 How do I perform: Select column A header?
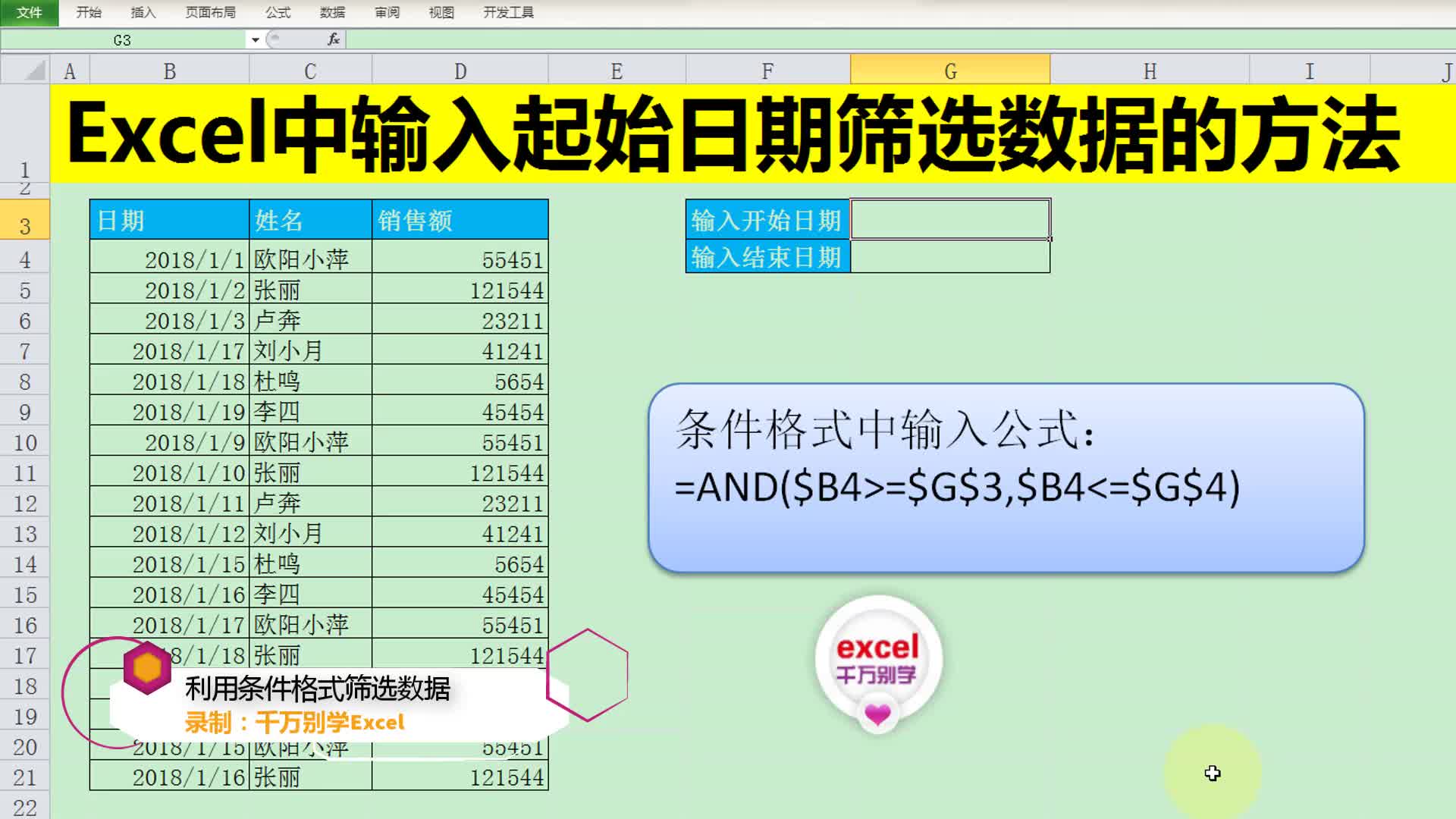[x=70, y=71]
